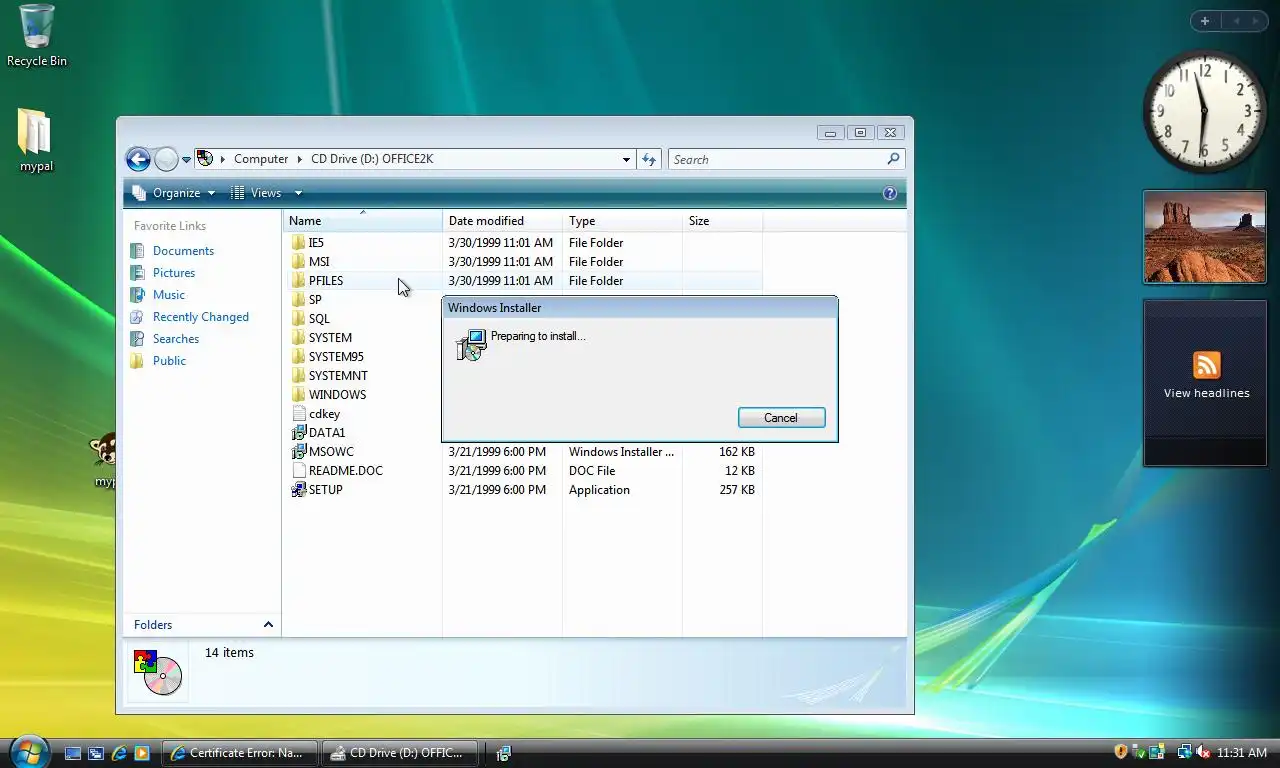Image resolution: width=1280 pixels, height=768 pixels.
Task: Launch Internet Explorer from Quick Launch
Action: click(119, 753)
